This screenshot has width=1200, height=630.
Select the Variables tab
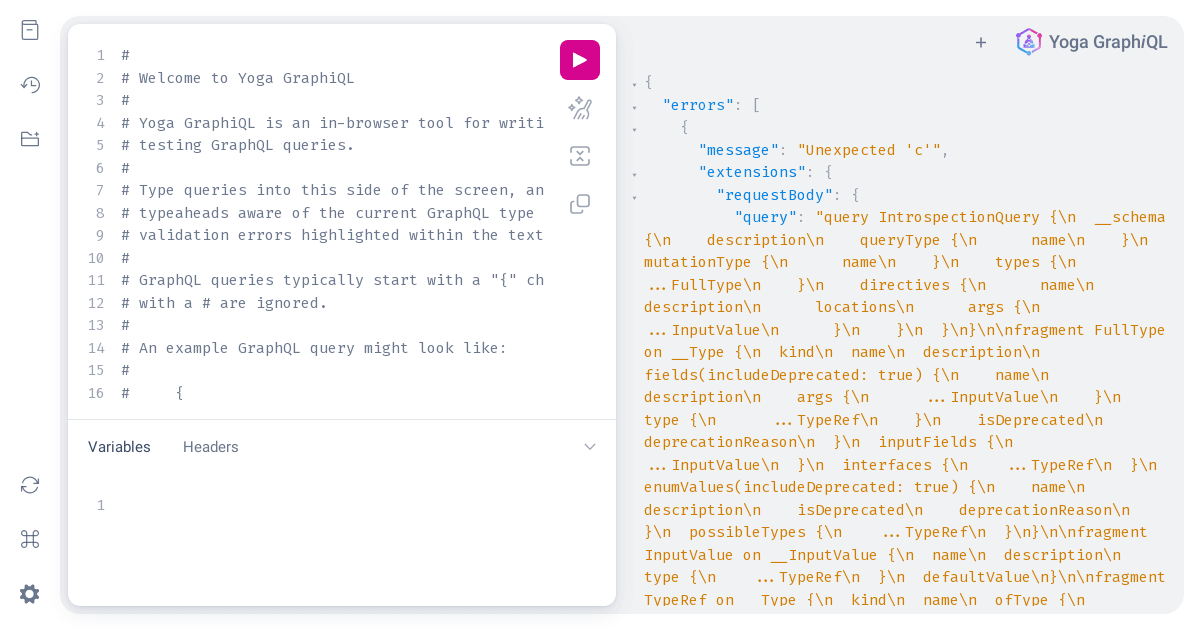[x=119, y=447]
